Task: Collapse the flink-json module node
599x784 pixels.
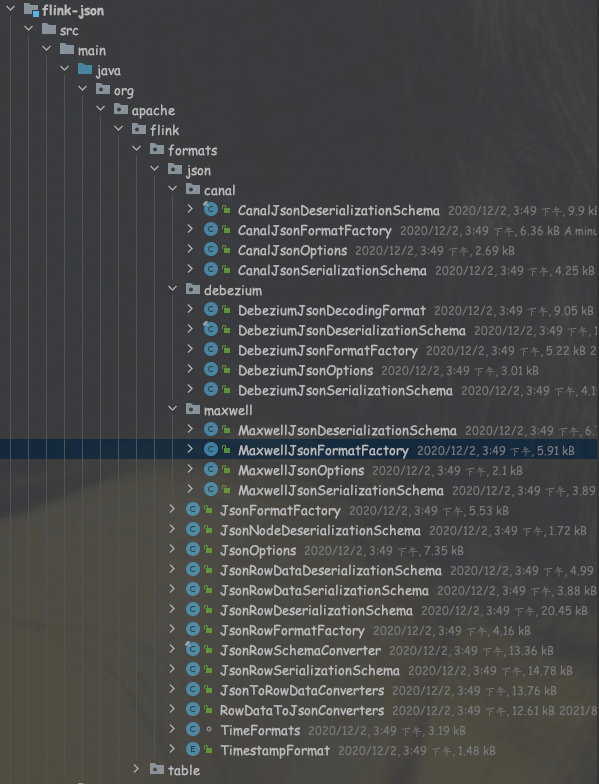Action: pos(10,8)
